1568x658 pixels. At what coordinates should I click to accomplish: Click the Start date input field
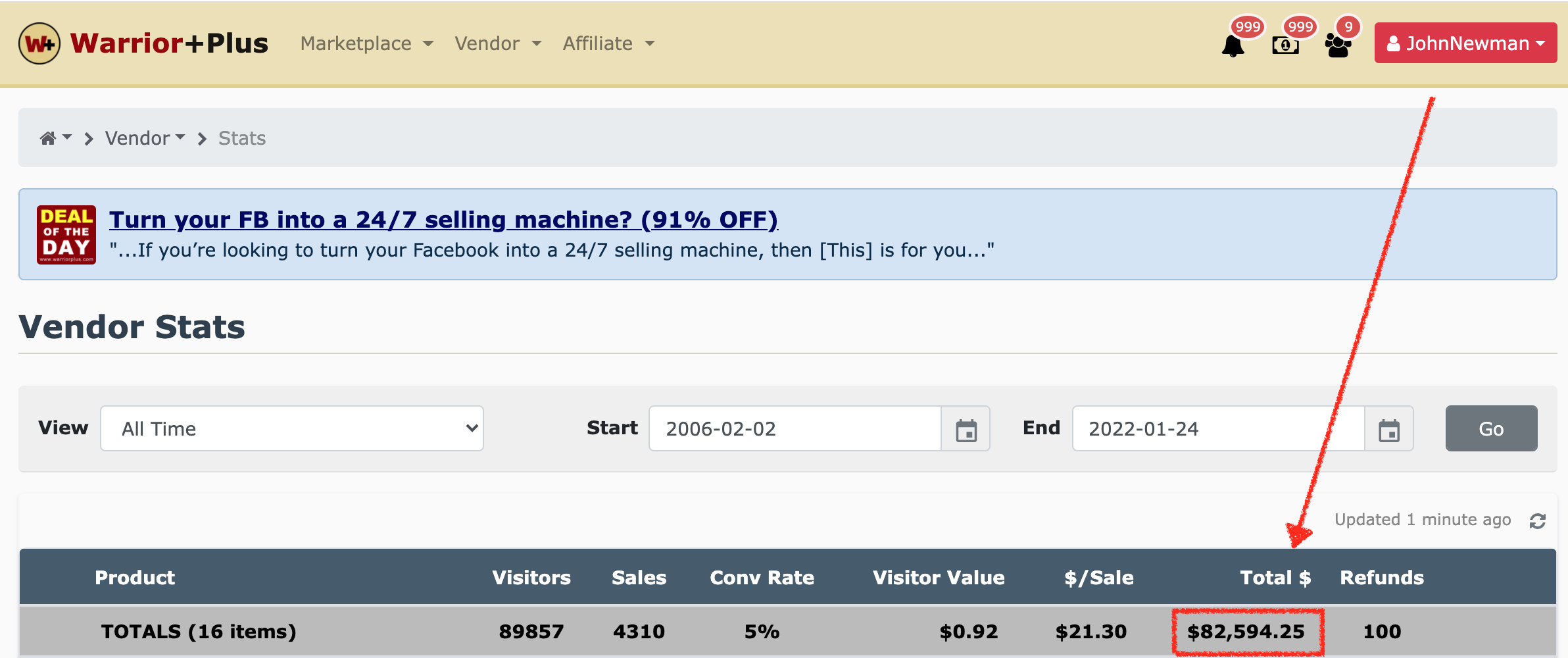coord(795,429)
